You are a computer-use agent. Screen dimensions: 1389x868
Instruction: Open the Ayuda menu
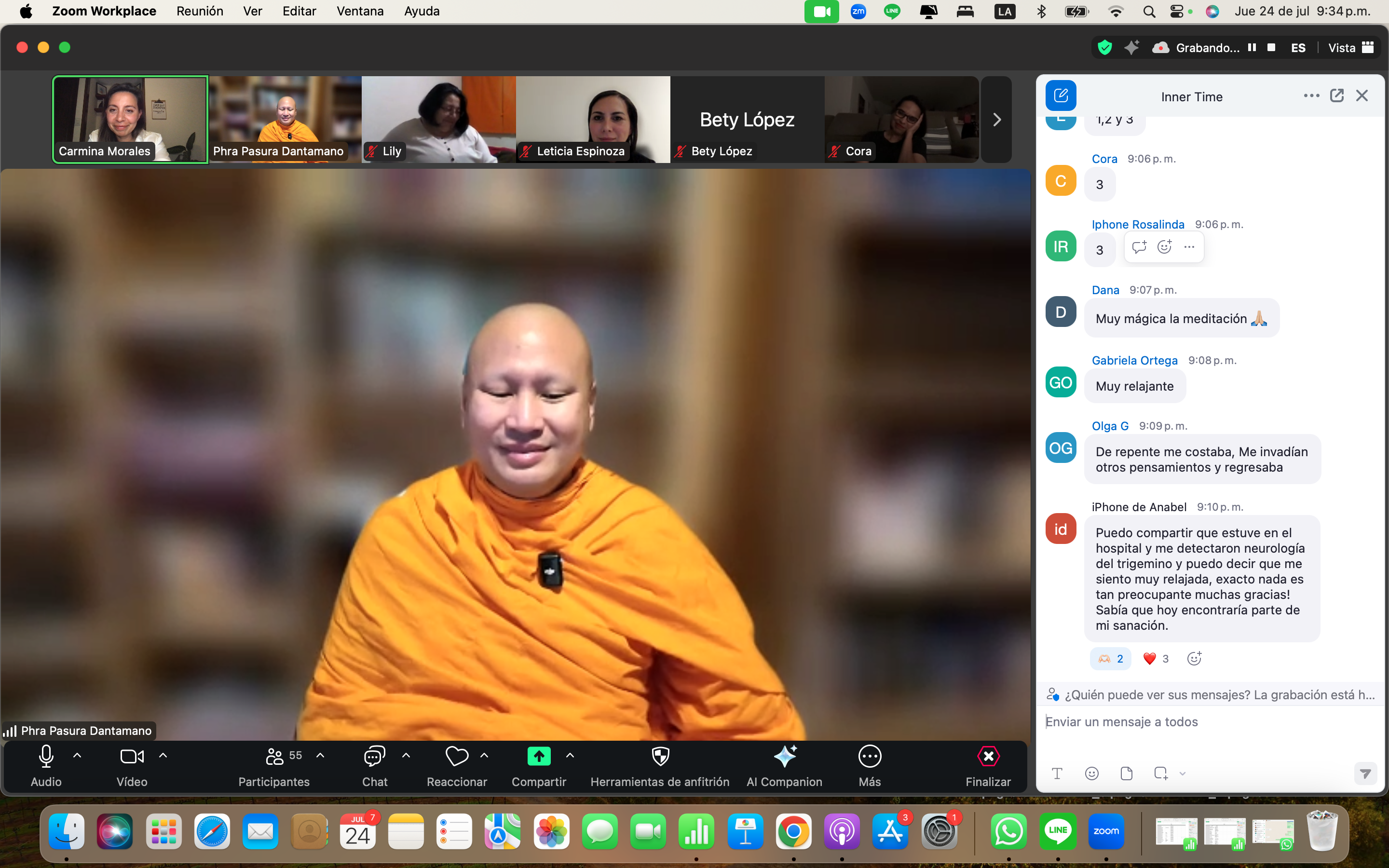(x=422, y=12)
